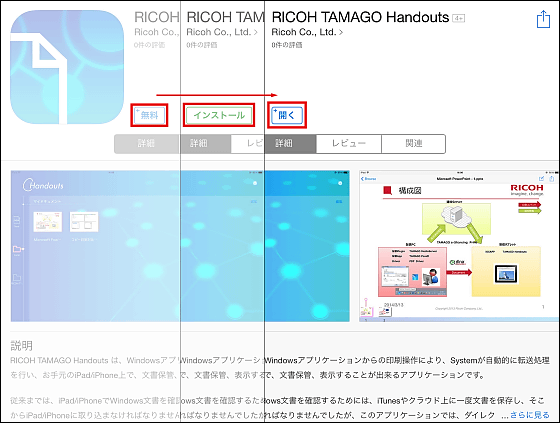
Task: Open the RICOH TAMAGO Handouts app icon
Action: [67, 67]
